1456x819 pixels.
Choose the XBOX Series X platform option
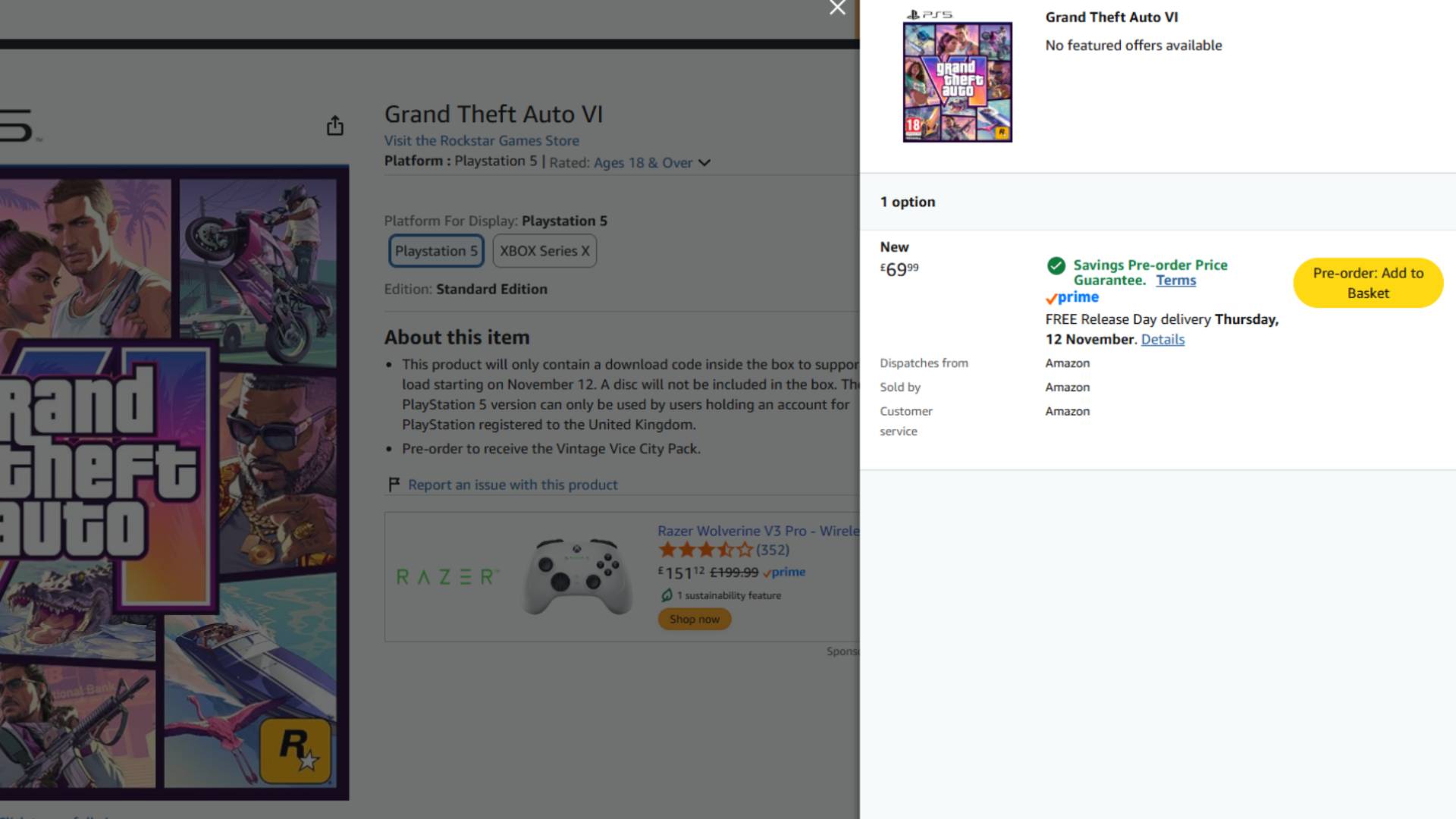[544, 251]
